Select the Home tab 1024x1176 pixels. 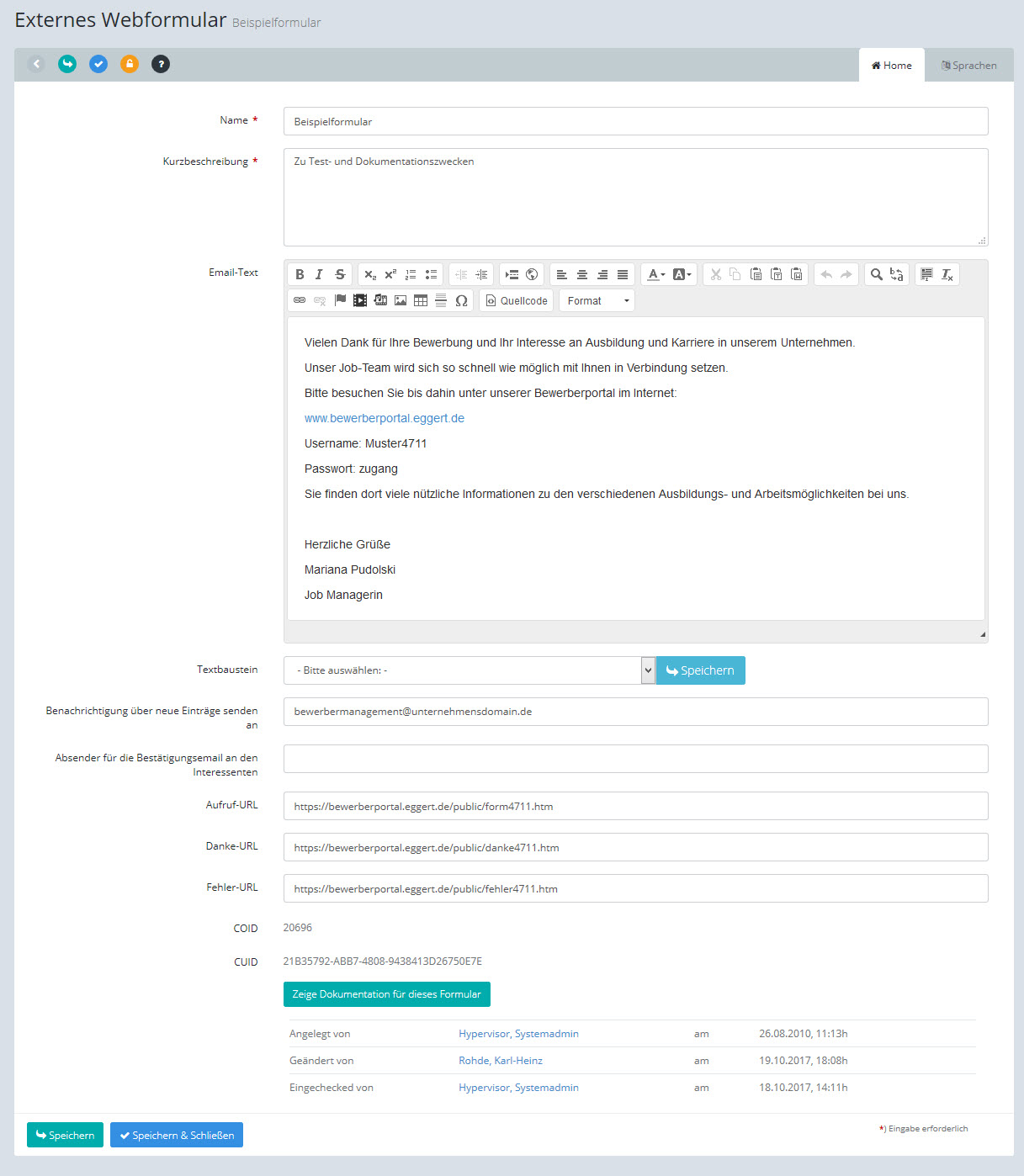(x=891, y=66)
